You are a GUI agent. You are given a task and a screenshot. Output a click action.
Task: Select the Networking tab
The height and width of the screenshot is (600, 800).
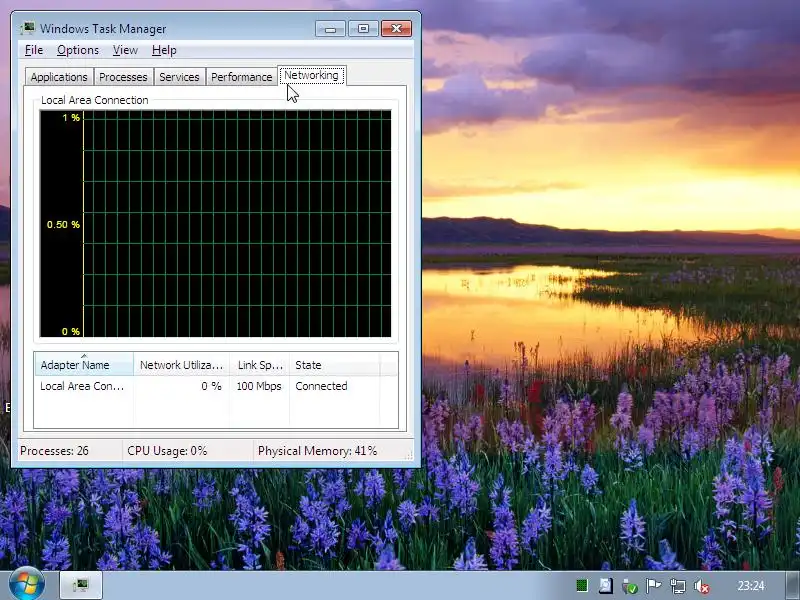(x=311, y=76)
